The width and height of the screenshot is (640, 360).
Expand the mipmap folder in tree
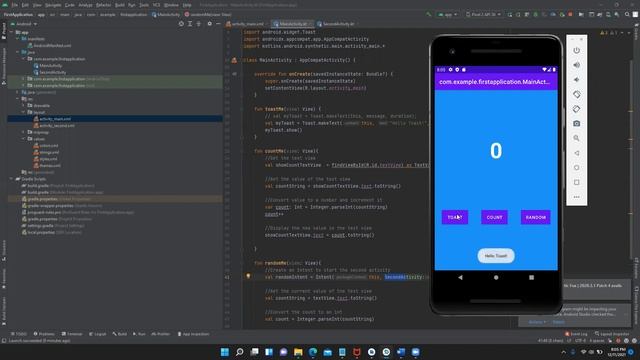pyautogui.click(x=24, y=132)
